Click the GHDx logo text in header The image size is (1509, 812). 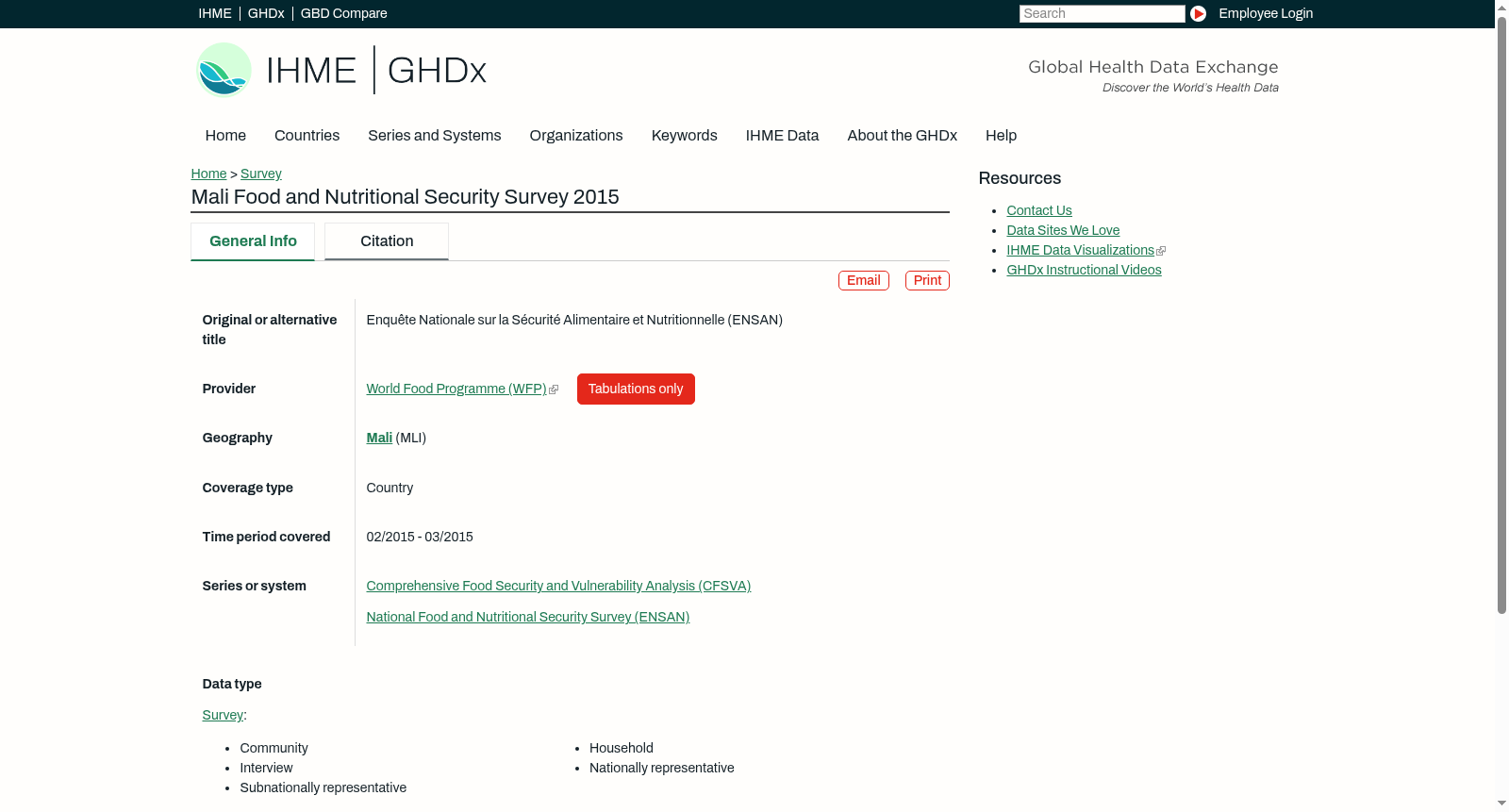pos(437,71)
